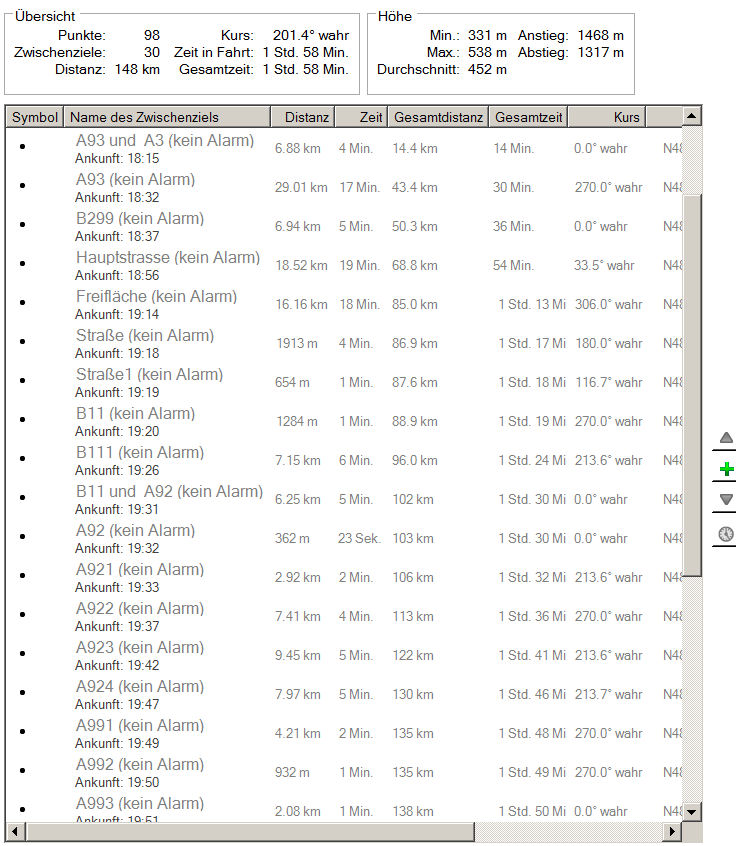The width and height of the screenshot is (736, 846).
Task: Click the Zeit column header
Action: pyautogui.click(x=361, y=117)
